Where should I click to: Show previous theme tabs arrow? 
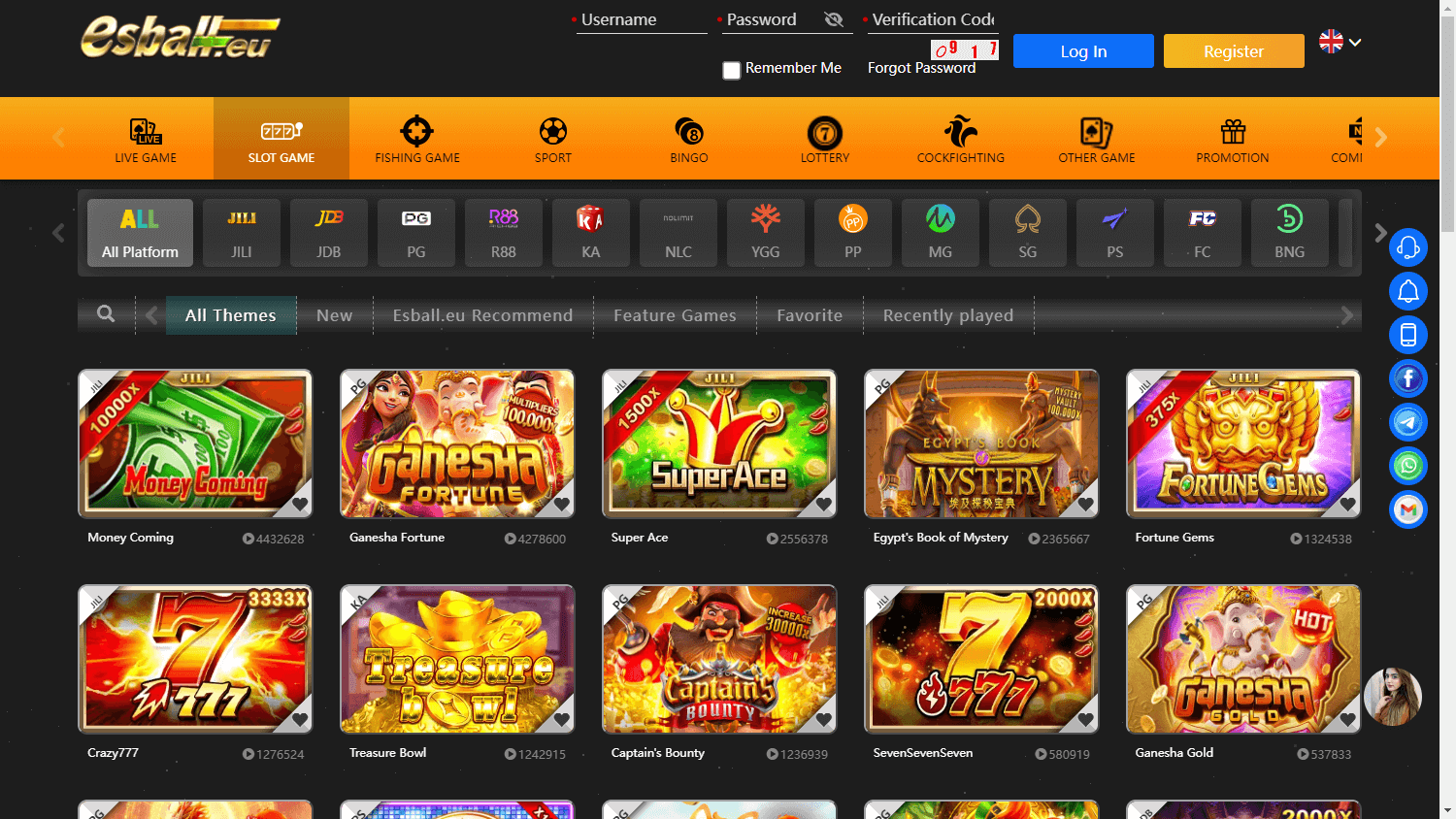click(151, 315)
